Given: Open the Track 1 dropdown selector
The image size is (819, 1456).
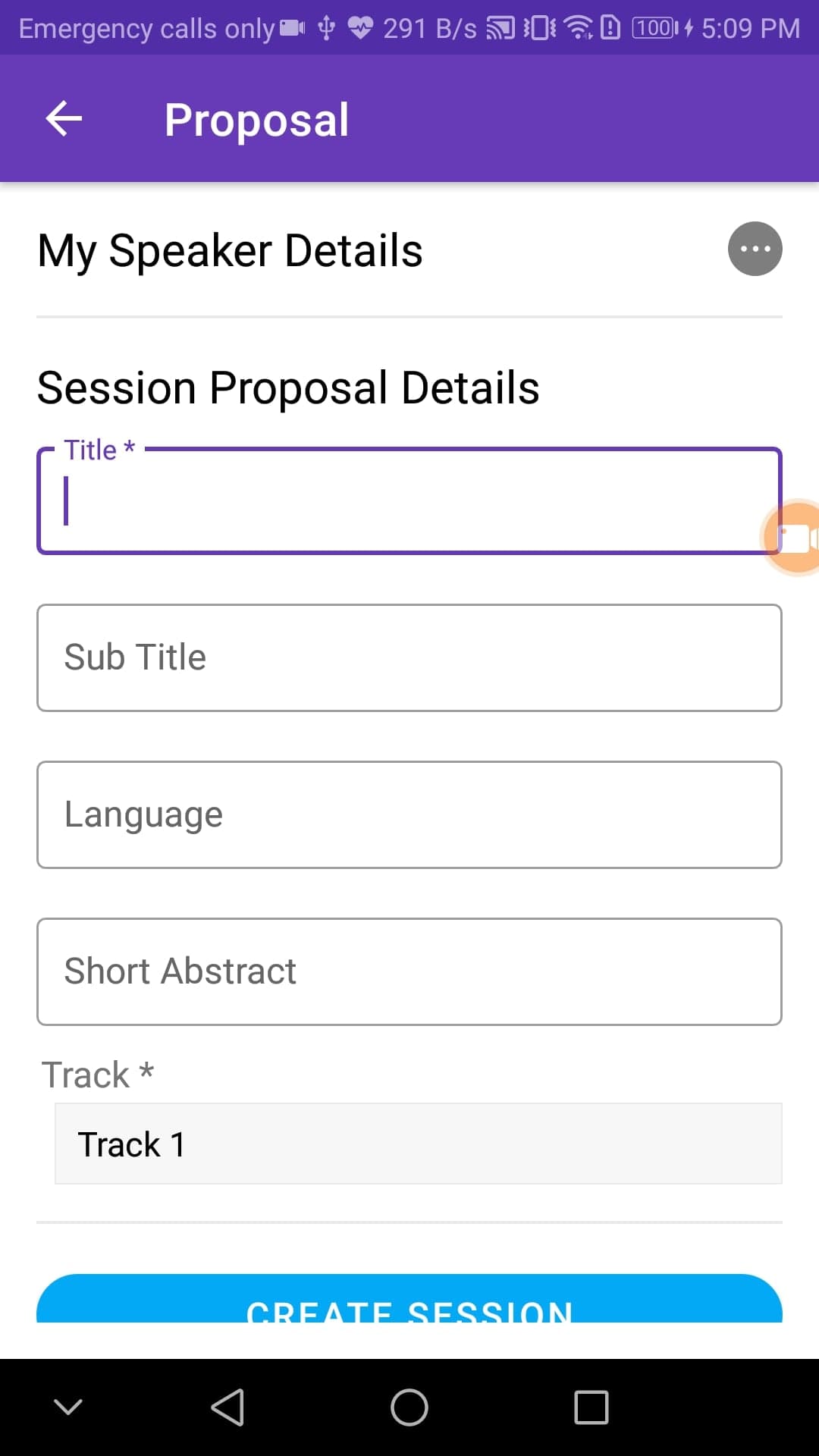Looking at the screenshot, I should pos(418,1144).
